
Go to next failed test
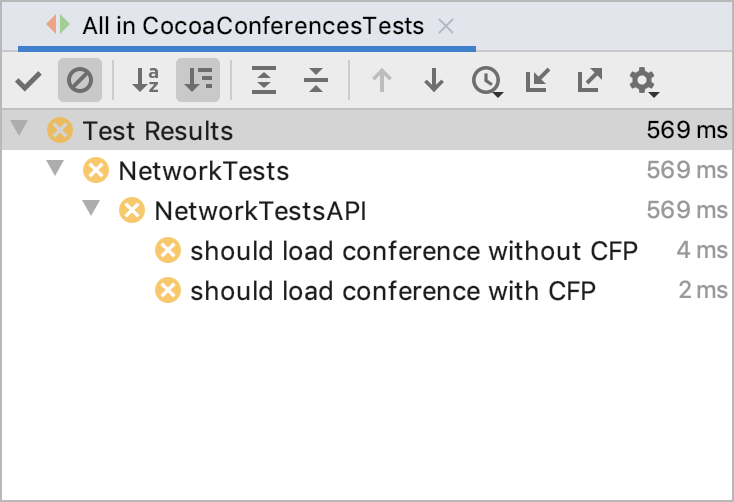433,81
